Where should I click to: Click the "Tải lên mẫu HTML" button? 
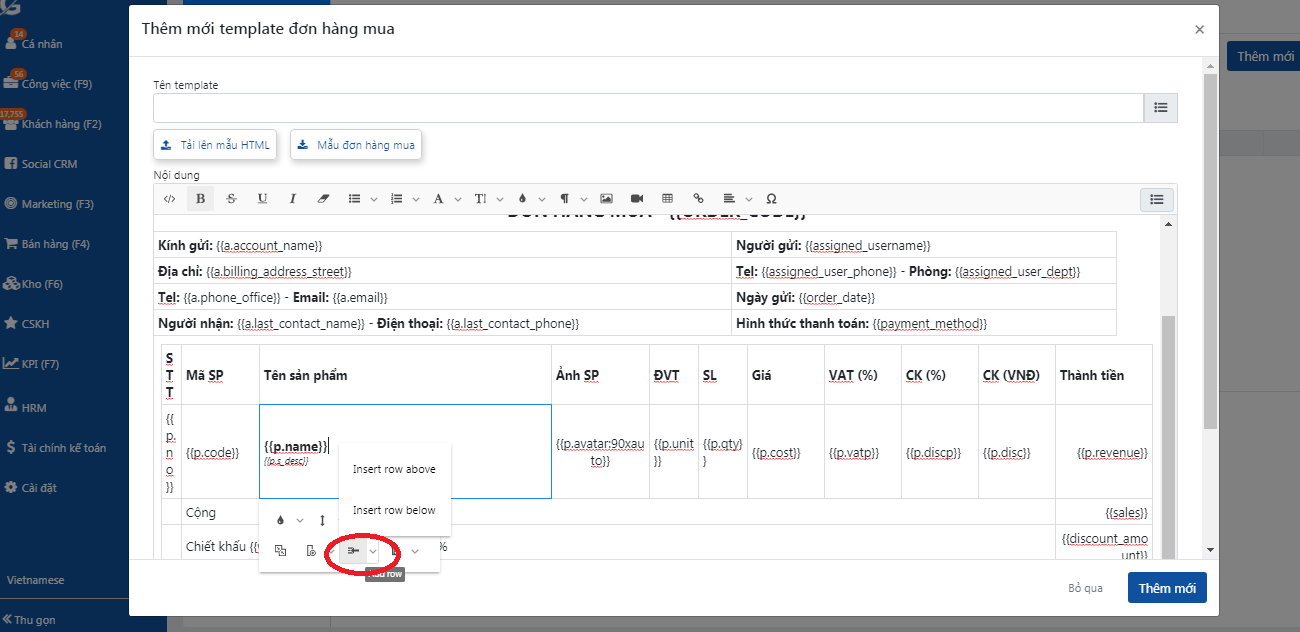tap(215, 145)
